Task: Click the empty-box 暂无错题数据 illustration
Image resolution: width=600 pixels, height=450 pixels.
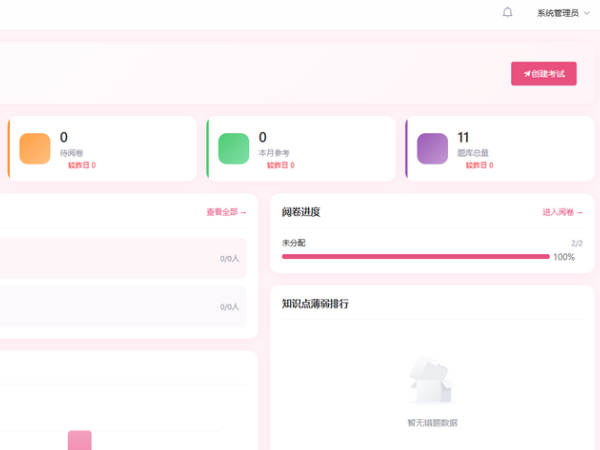Action: click(x=432, y=381)
